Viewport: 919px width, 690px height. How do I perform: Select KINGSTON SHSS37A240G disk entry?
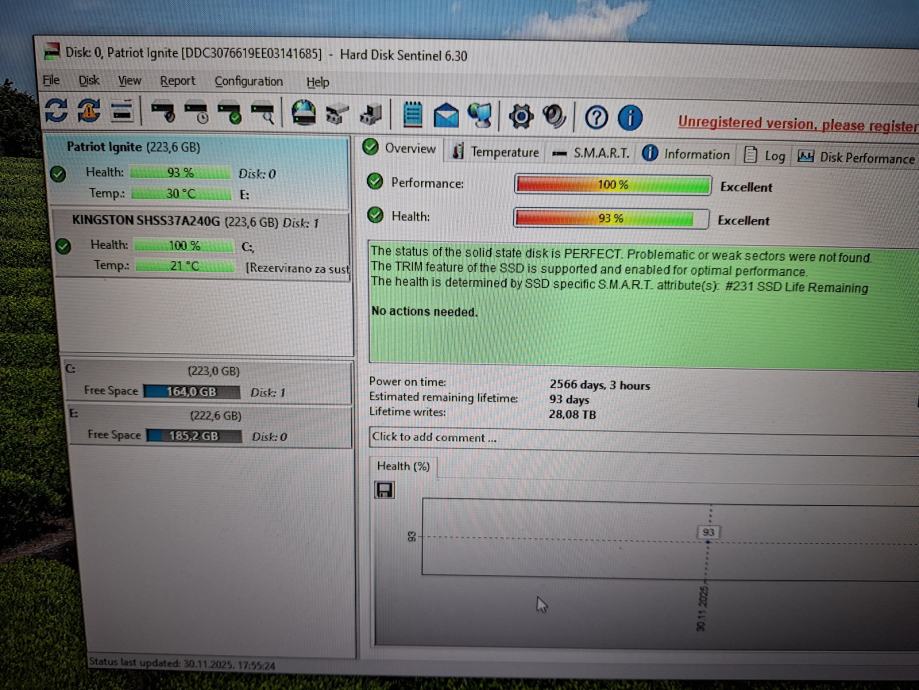(202, 244)
